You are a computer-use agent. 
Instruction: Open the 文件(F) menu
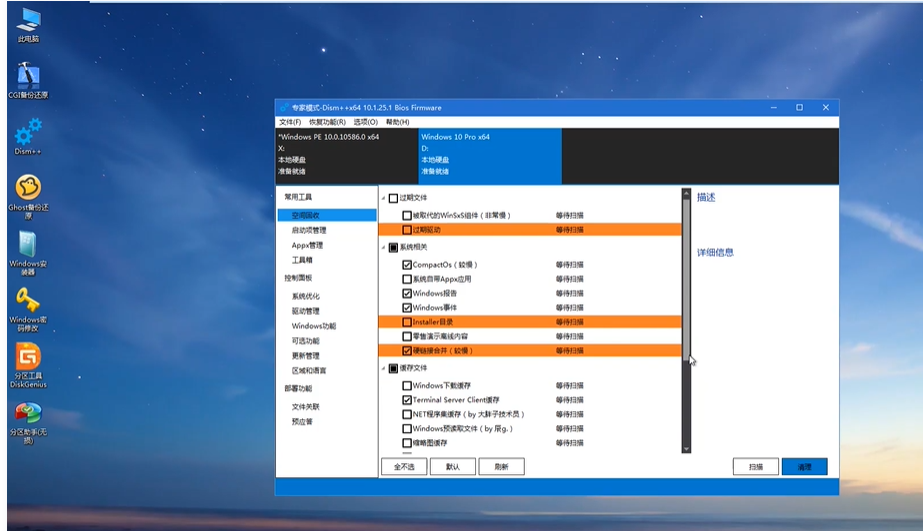coord(290,122)
